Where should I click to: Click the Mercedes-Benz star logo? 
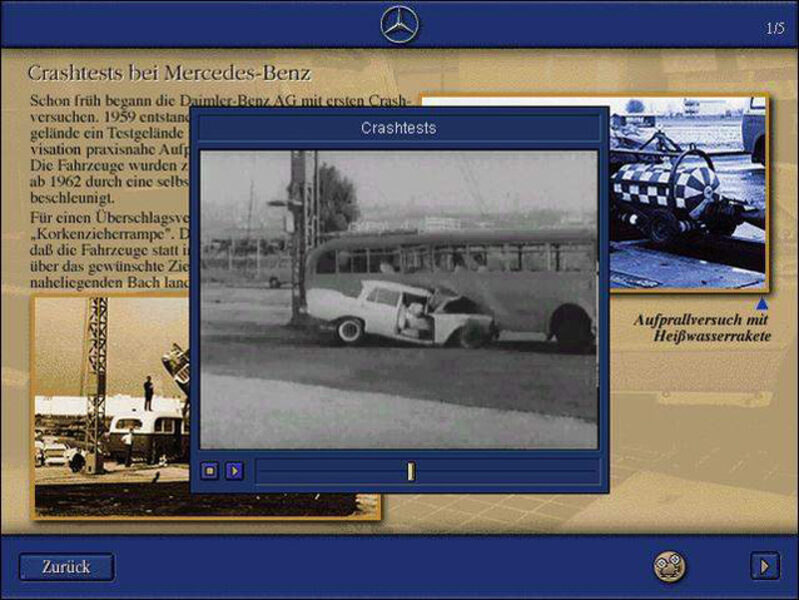pyautogui.click(x=400, y=23)
